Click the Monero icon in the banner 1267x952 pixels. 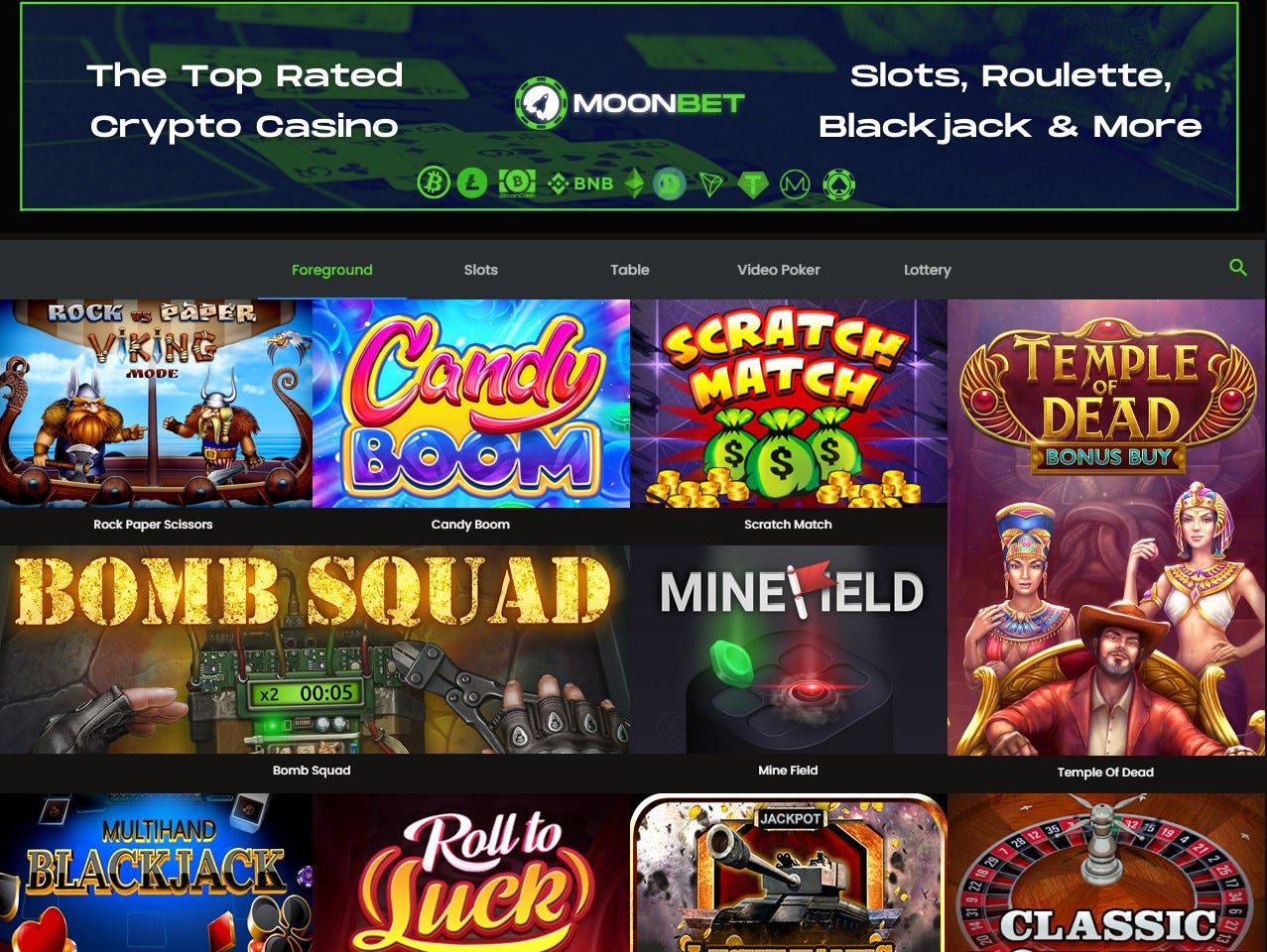click(x=796, y=184)
